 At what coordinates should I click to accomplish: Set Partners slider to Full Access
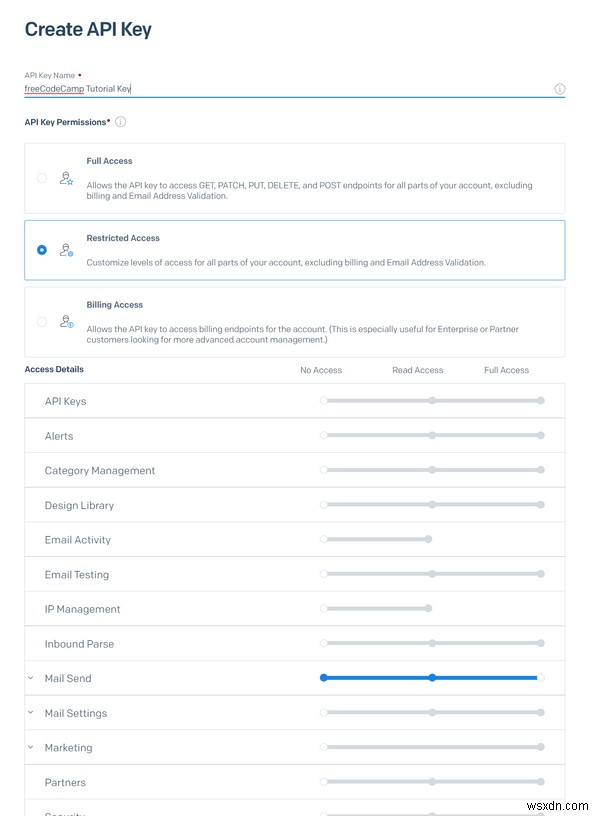pos(540,782)
